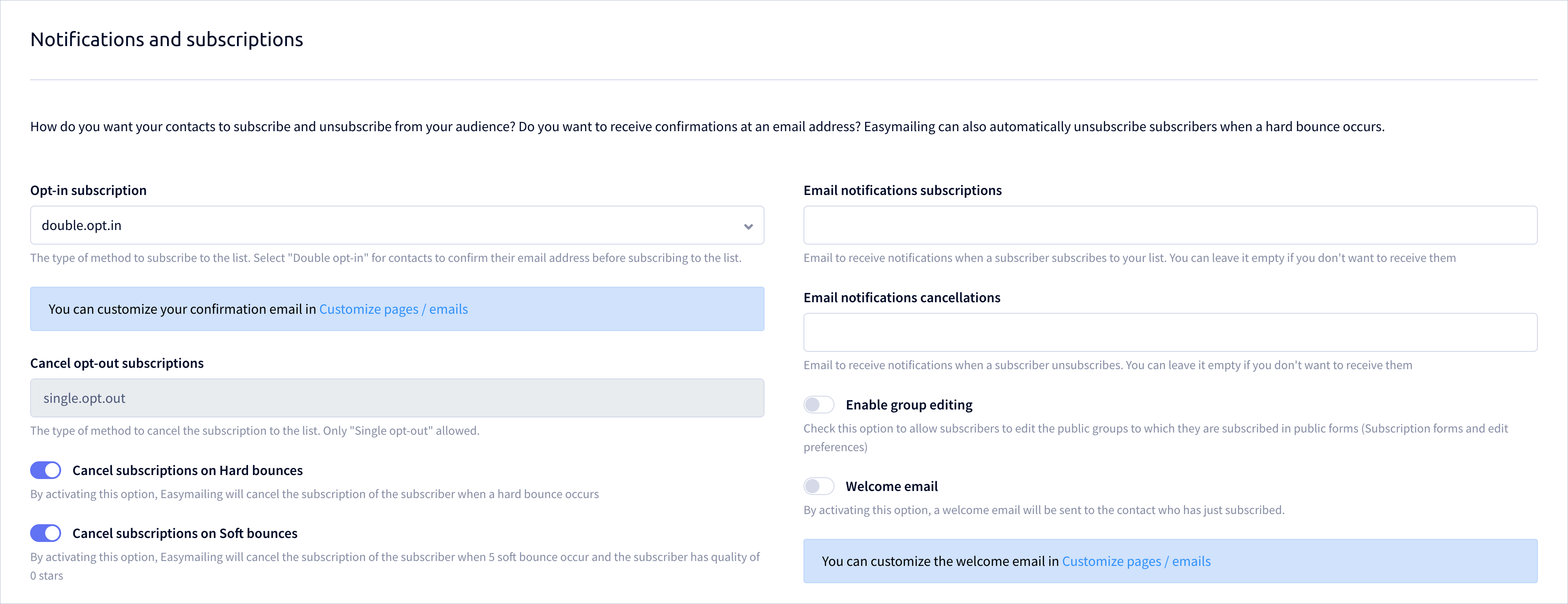1568x604 pixels.
Task: Enable the group editing toggle
Action: pos(819,405)
